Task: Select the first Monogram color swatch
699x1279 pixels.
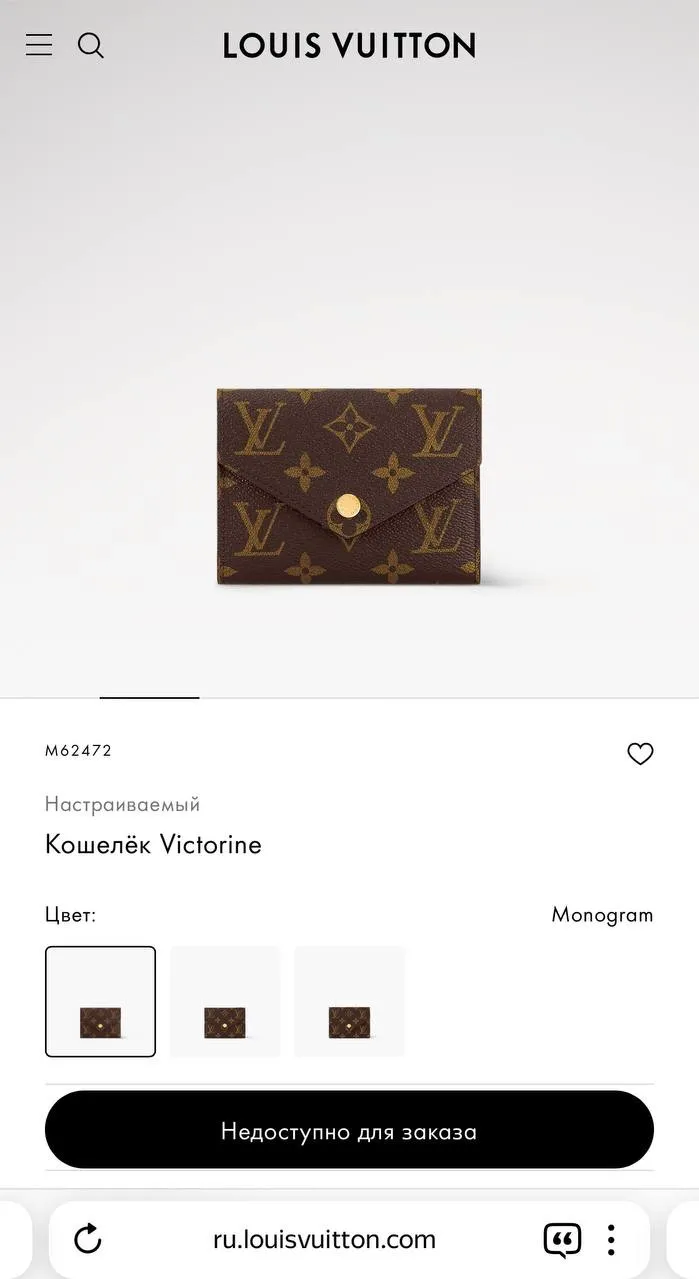Action: click(100, 1001)
